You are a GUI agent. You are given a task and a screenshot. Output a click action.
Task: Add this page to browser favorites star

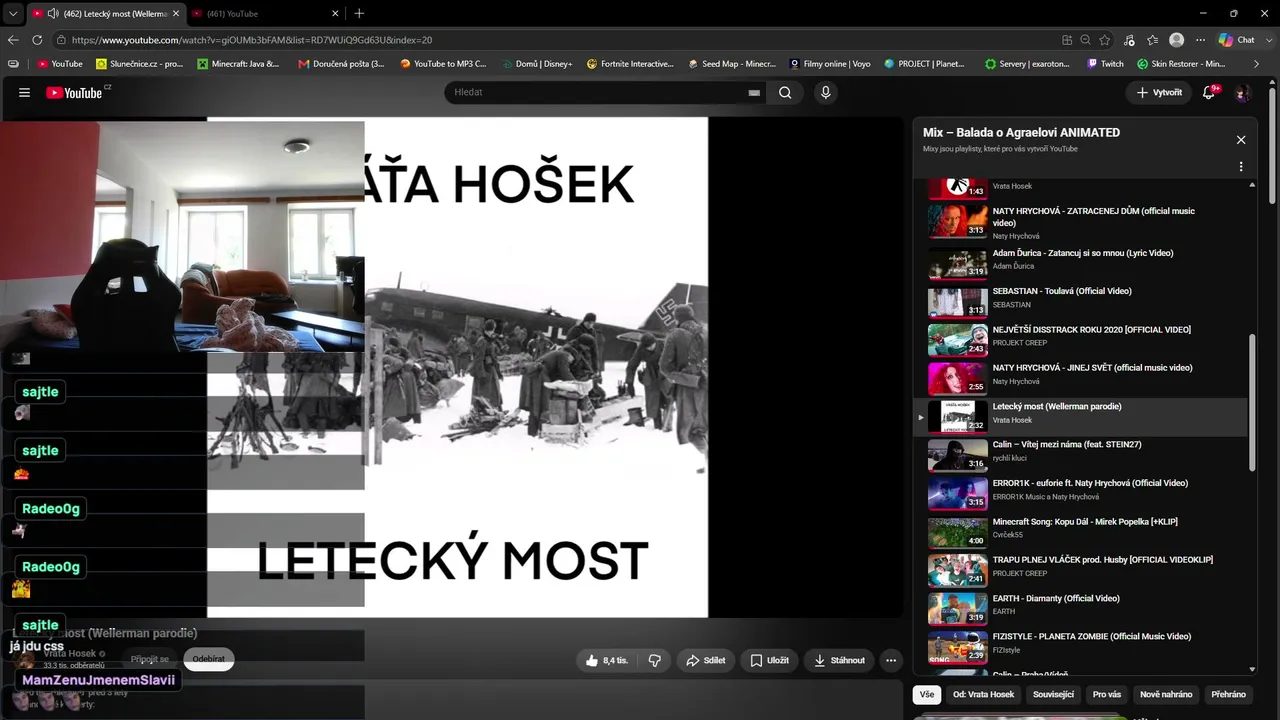1105,40
